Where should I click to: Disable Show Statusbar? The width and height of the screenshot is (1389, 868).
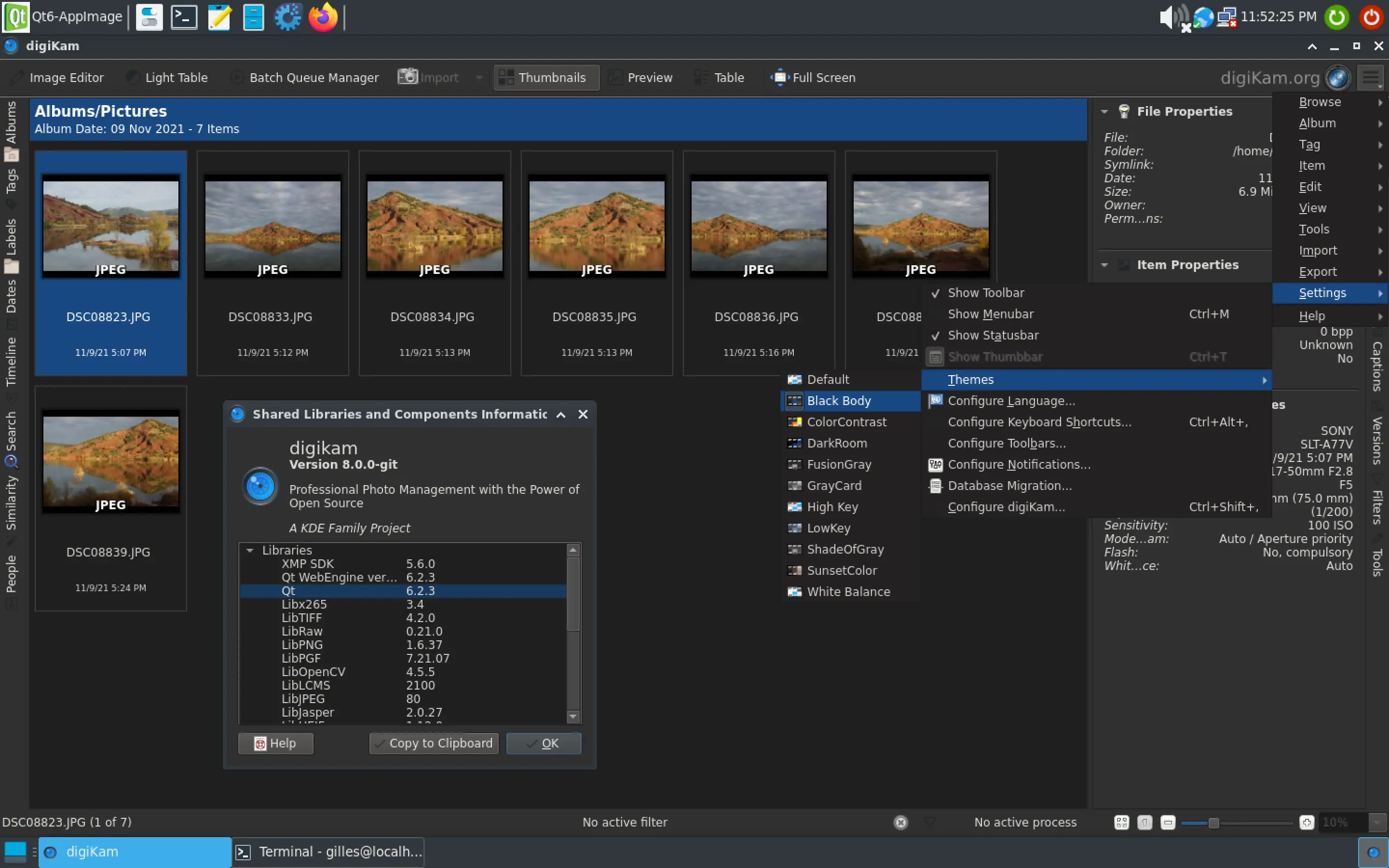[x=993, y=335]
